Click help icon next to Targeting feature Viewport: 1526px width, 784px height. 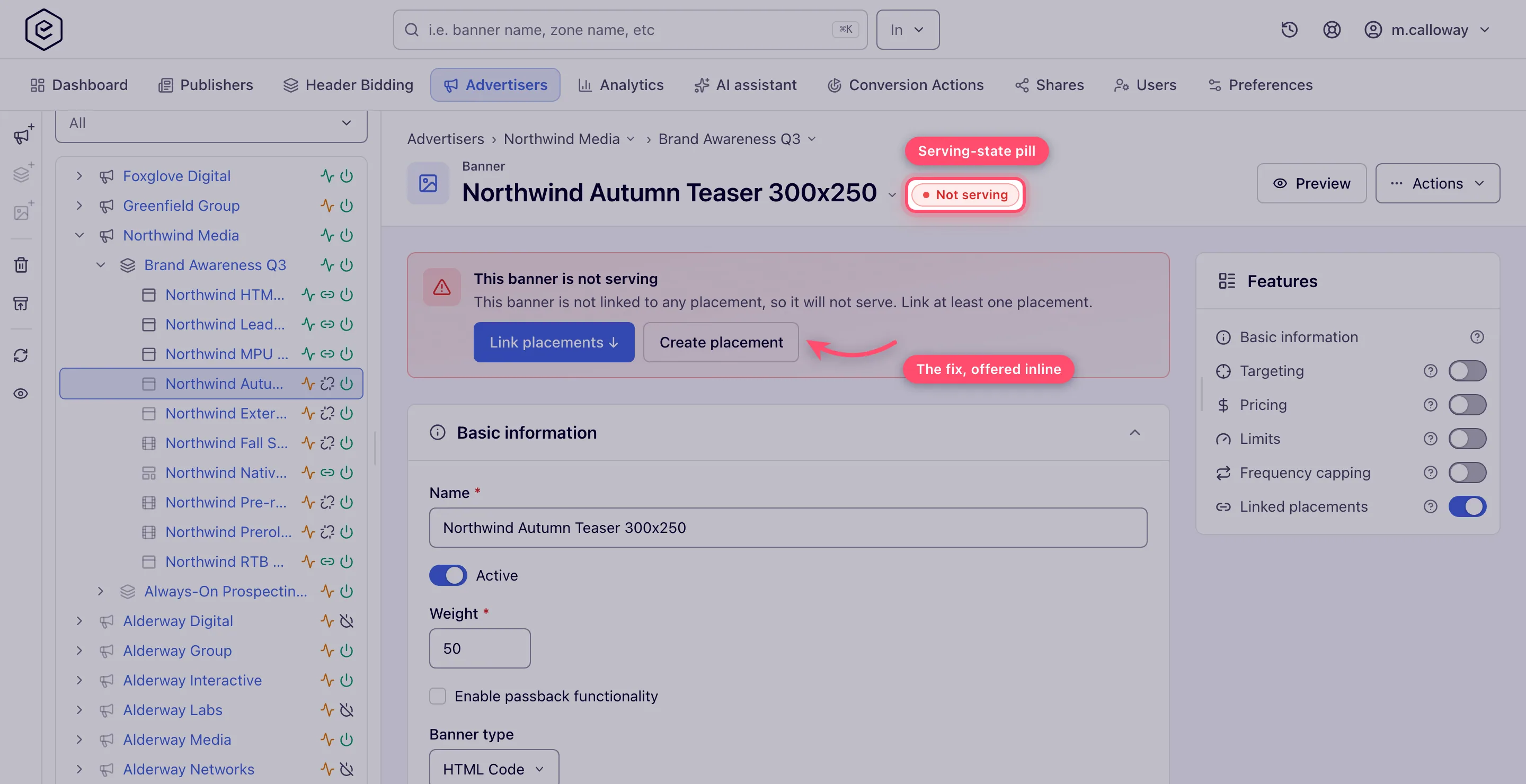click(x=1430, y=371)
